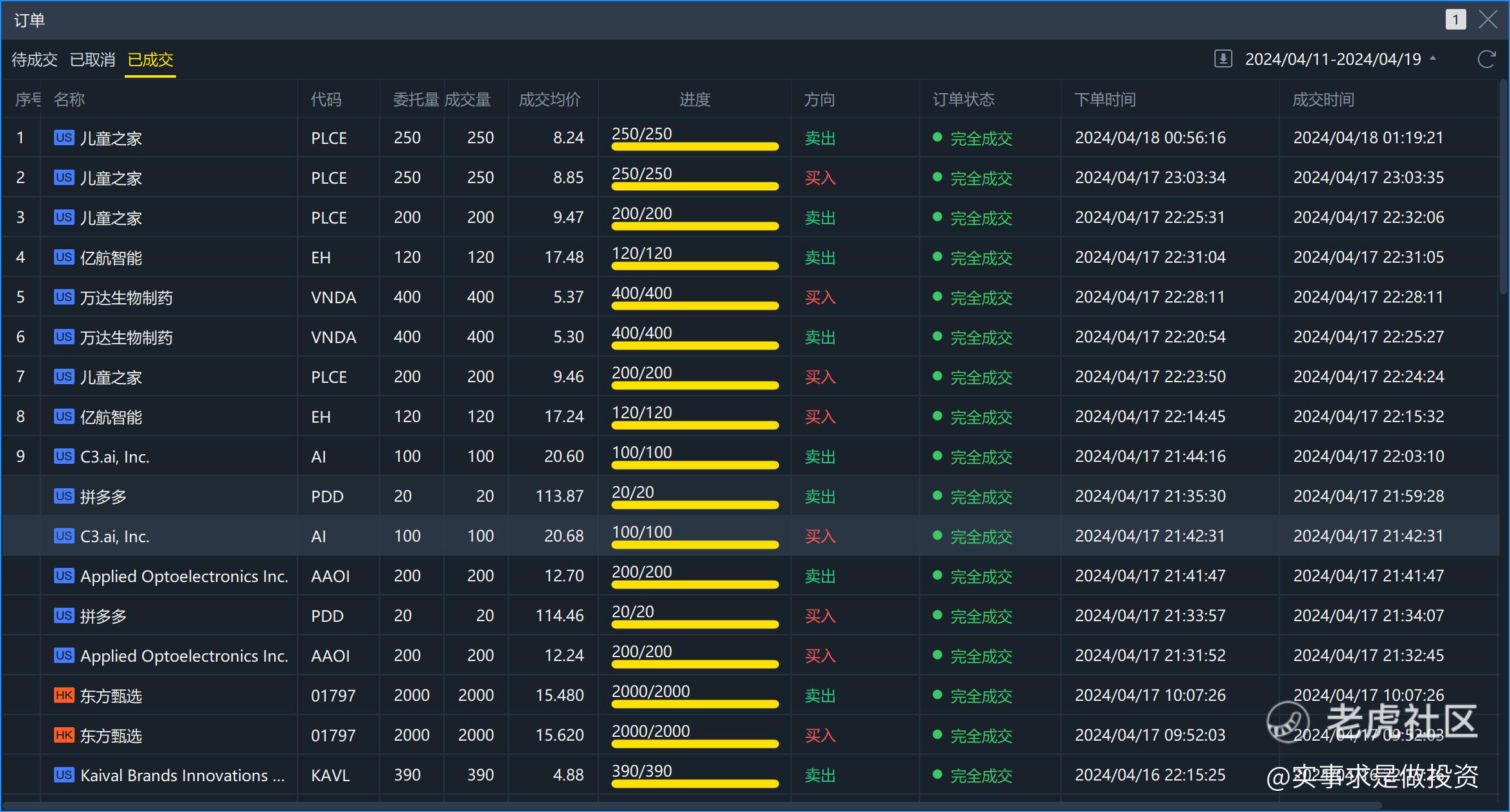Click the US badge on Kaival Brands Innovations

(x=64, y=775)
